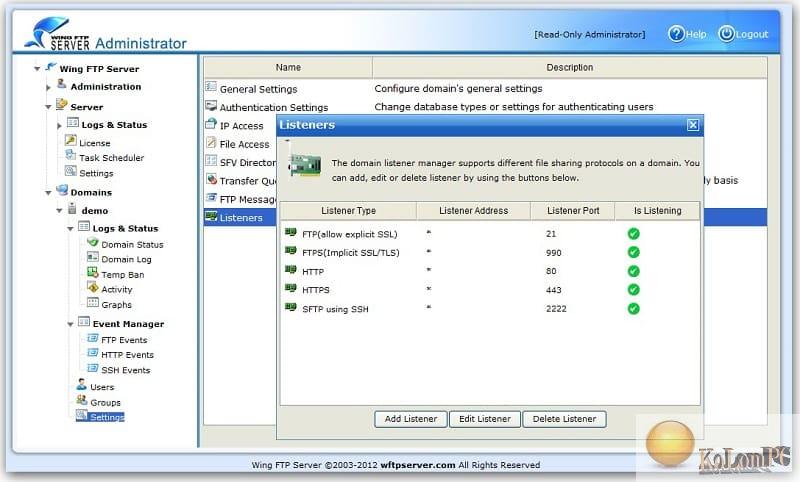Click the green check for port 21
Screen dimensions: 800x482
tap(634, 234)
